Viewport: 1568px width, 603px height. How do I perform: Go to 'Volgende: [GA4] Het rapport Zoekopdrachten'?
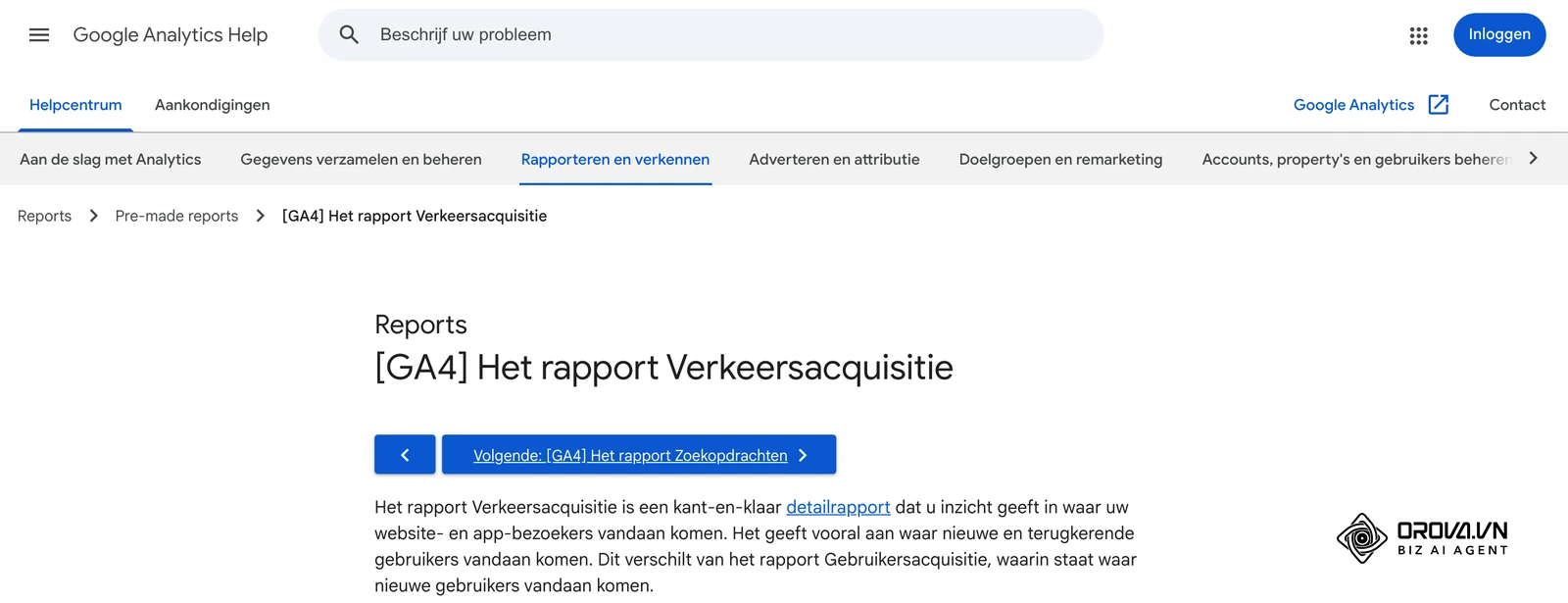[639, 455]
